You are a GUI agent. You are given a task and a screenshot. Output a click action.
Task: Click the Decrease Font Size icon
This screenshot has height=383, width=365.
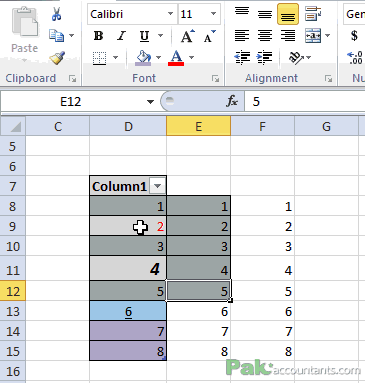[x=210, y=36]
